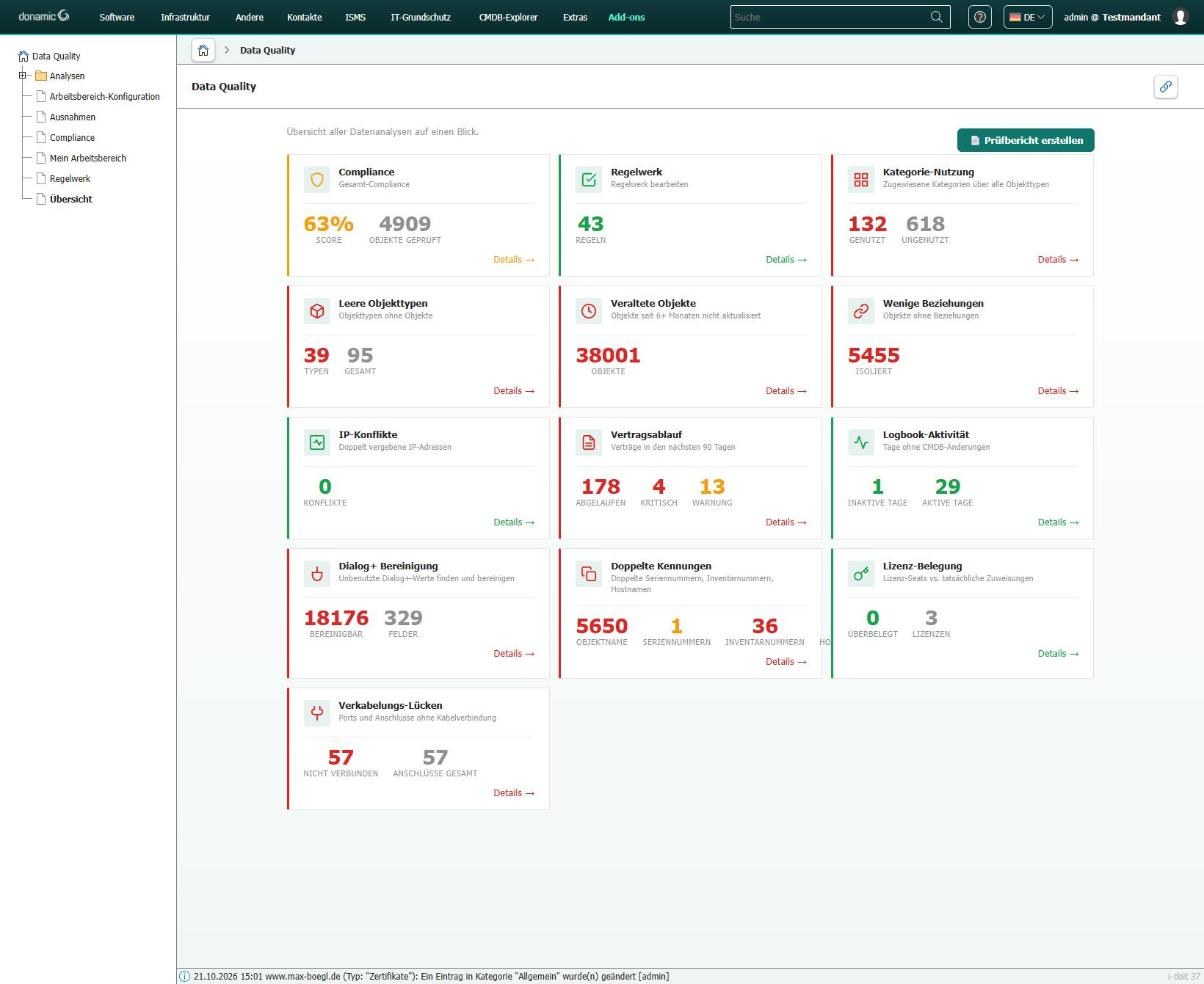Click the Data Quality tree root icon

click(x=23, y=56)
